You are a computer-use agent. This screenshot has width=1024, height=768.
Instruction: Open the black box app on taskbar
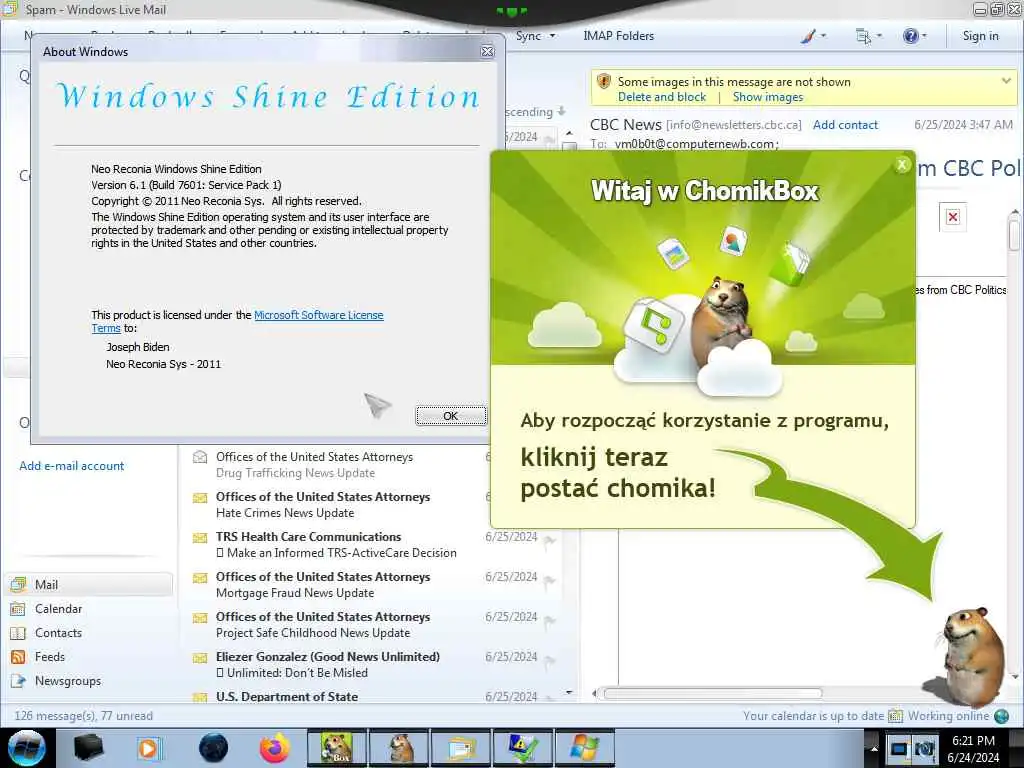(89, 748)
